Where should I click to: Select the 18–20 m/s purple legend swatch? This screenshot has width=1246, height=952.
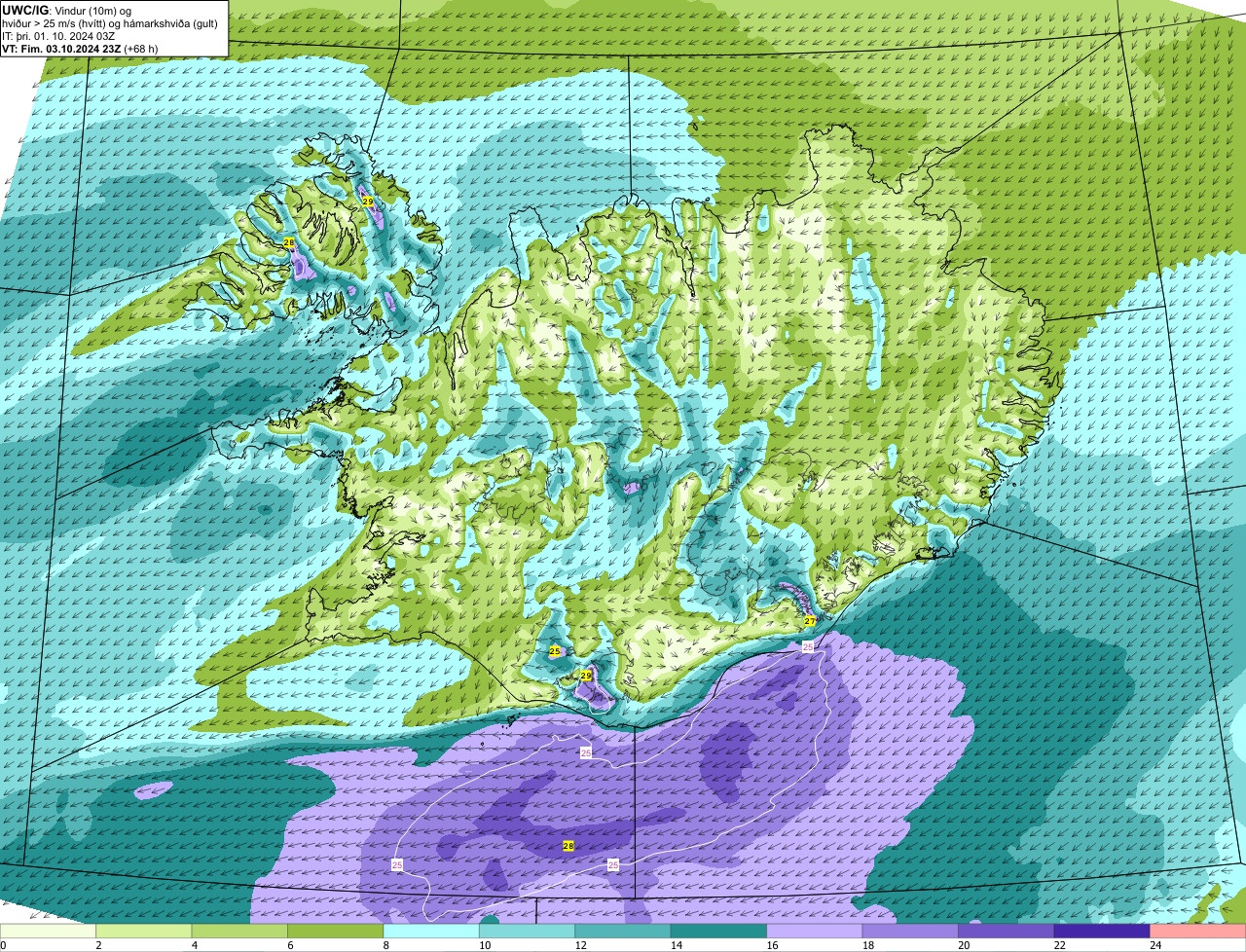pos(911,932)
